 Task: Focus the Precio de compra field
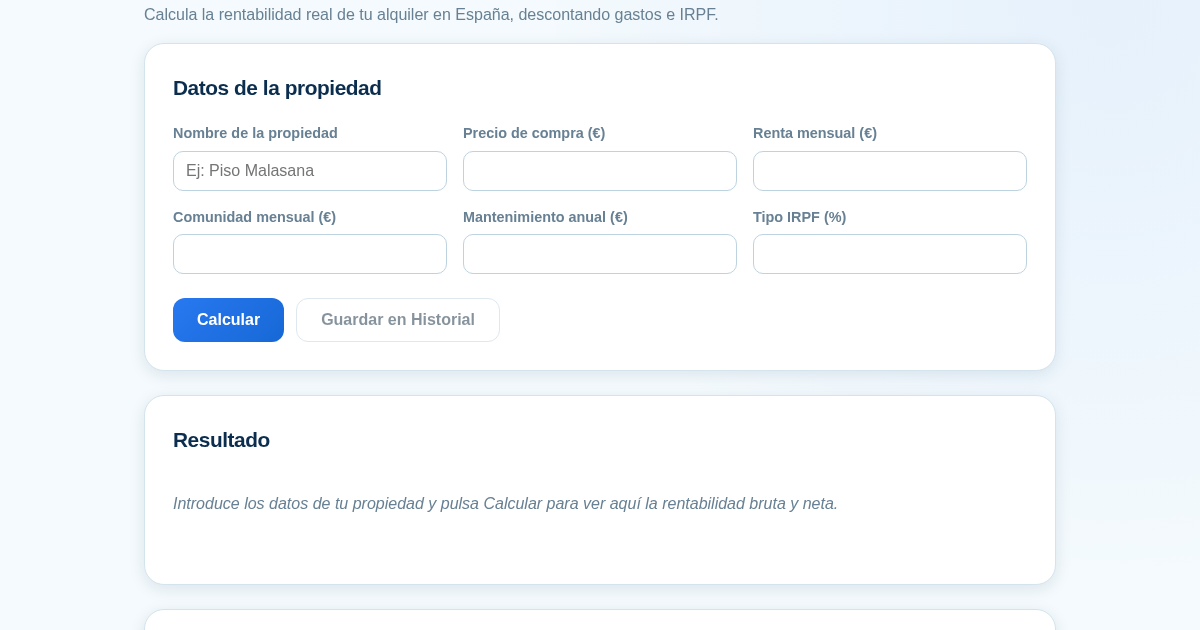600,171
